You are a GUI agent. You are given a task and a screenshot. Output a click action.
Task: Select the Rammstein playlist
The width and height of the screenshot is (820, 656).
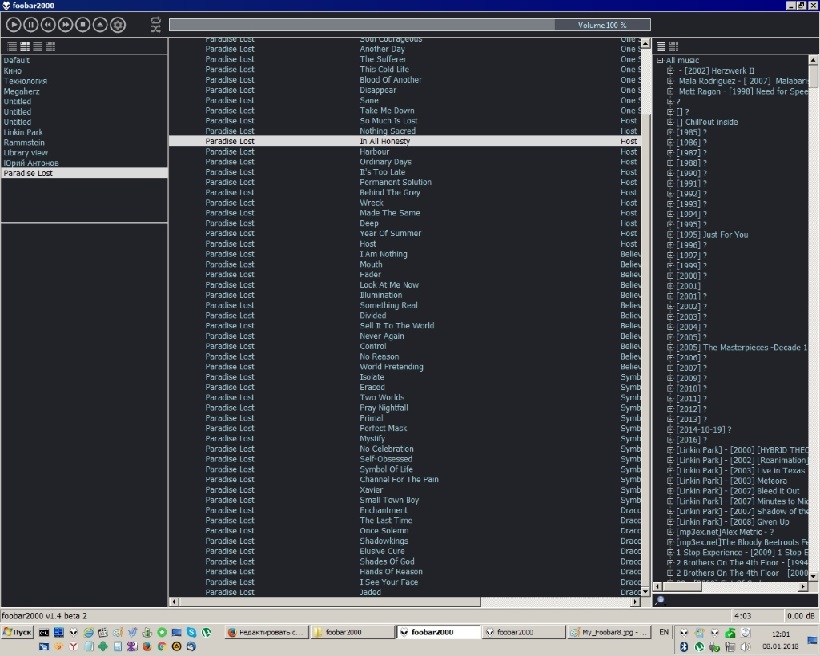[24, 142]
